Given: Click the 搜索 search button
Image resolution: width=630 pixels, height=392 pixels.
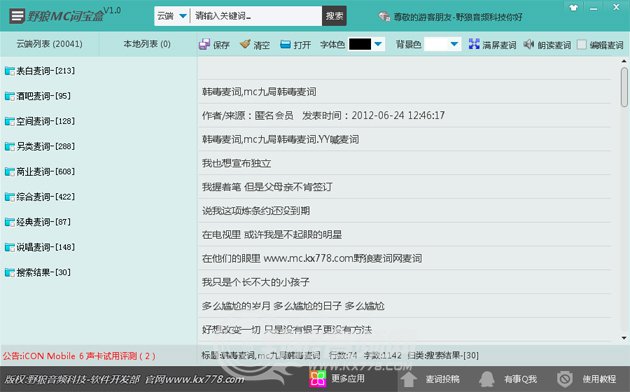Looking at the screenshot, I should [334, 16].
